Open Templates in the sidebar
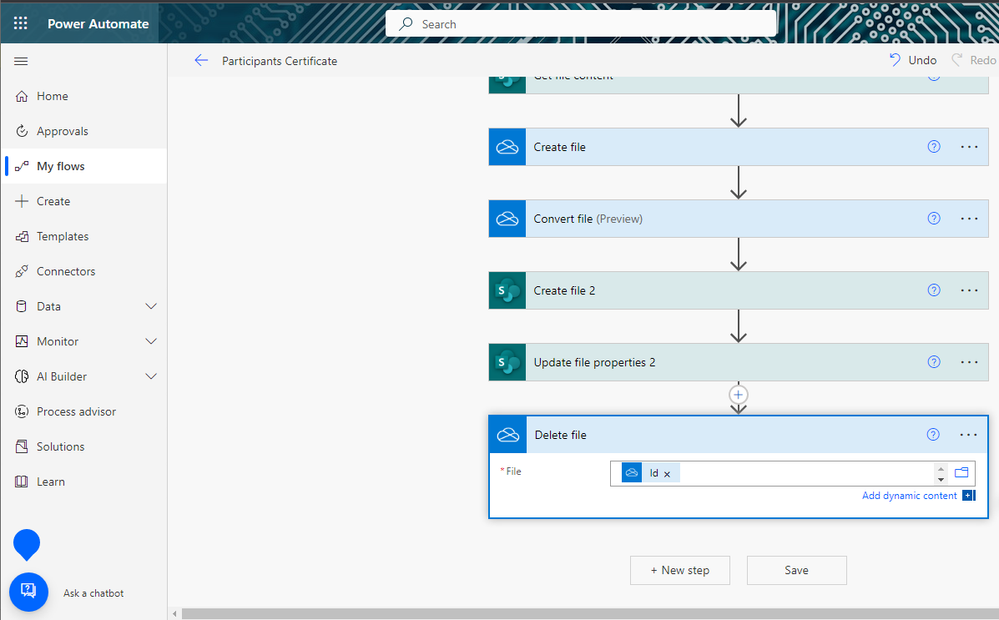This screenshot has height=620, width=999. pos(84,236)
